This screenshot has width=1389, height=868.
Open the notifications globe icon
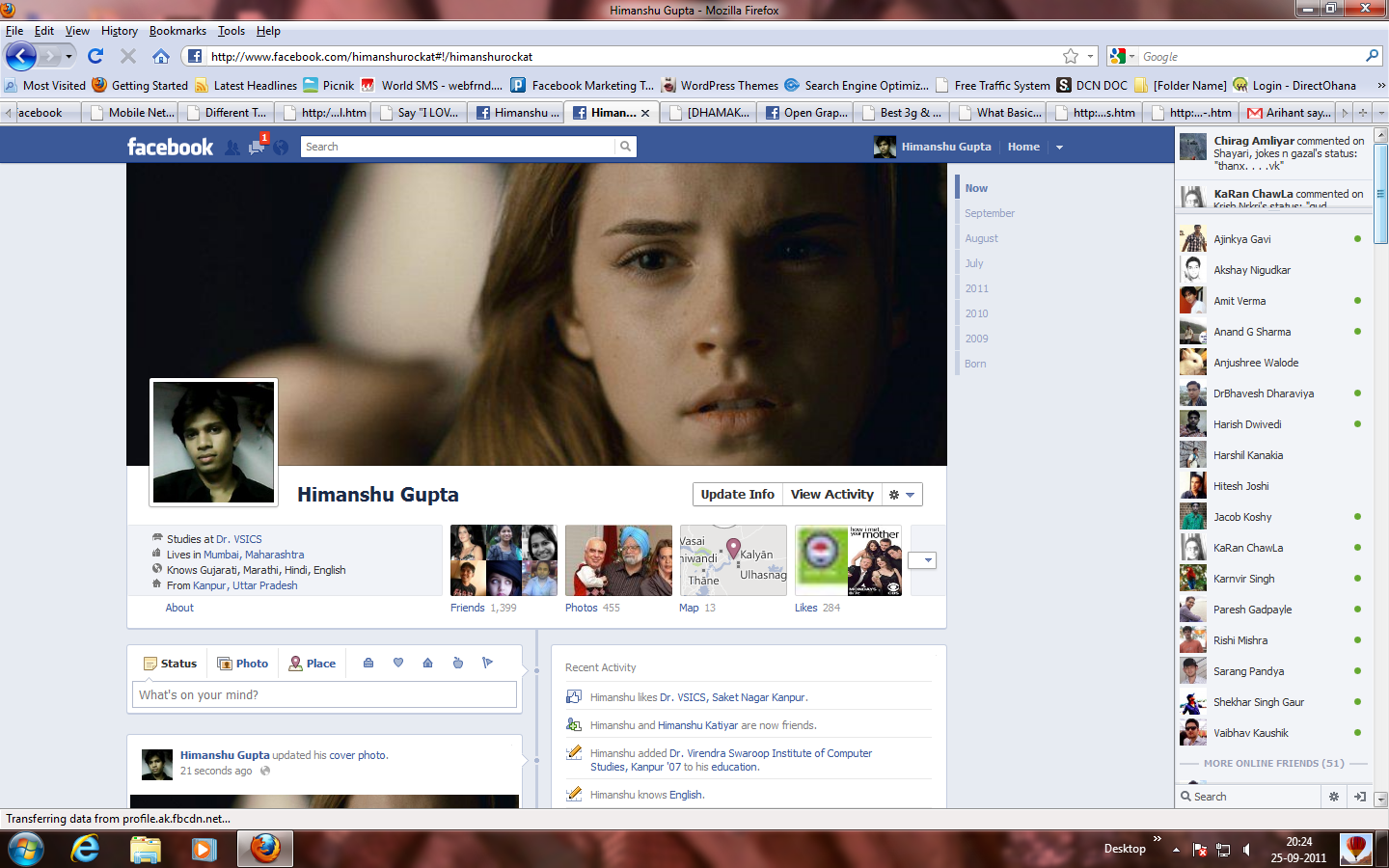[x=281, y=148]
